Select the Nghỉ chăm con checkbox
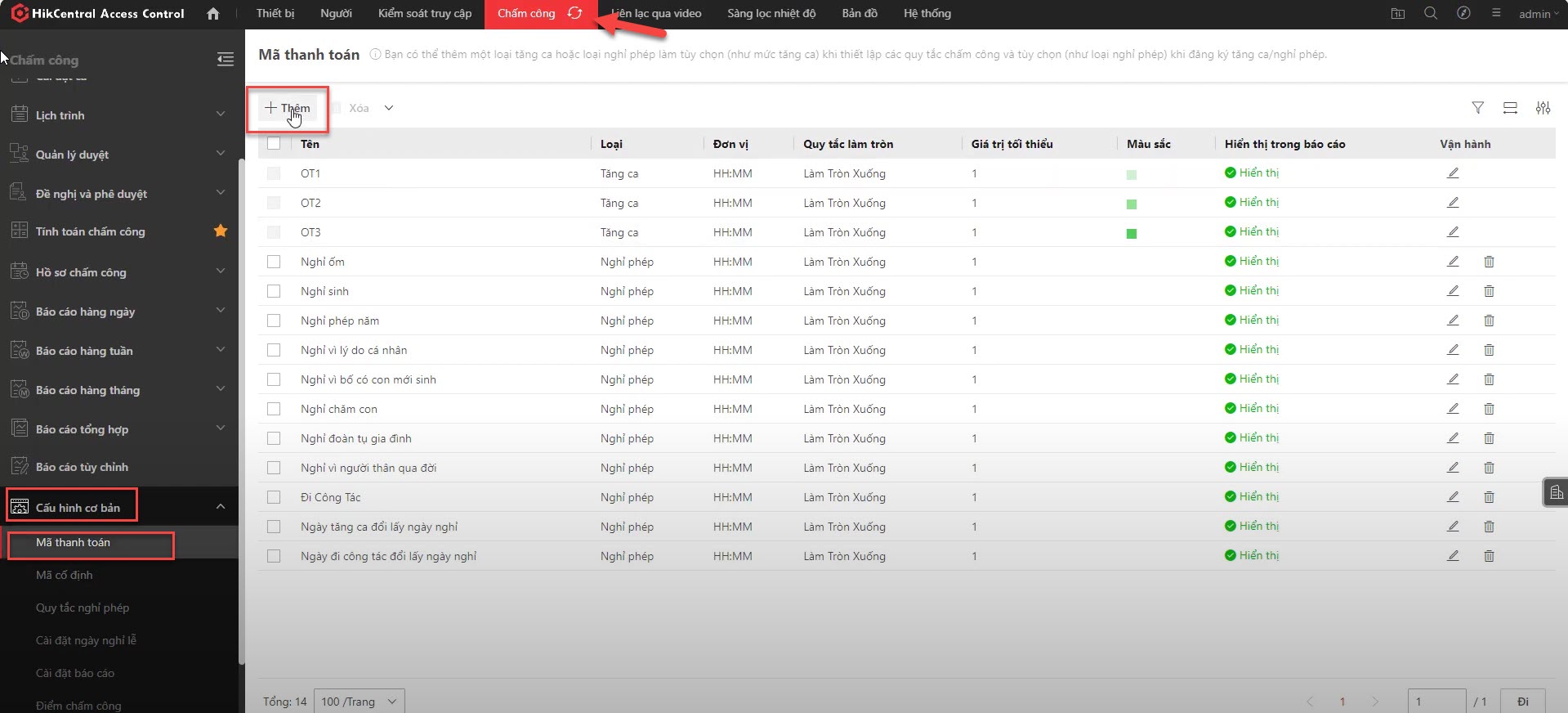 click(x=274, y=409)
